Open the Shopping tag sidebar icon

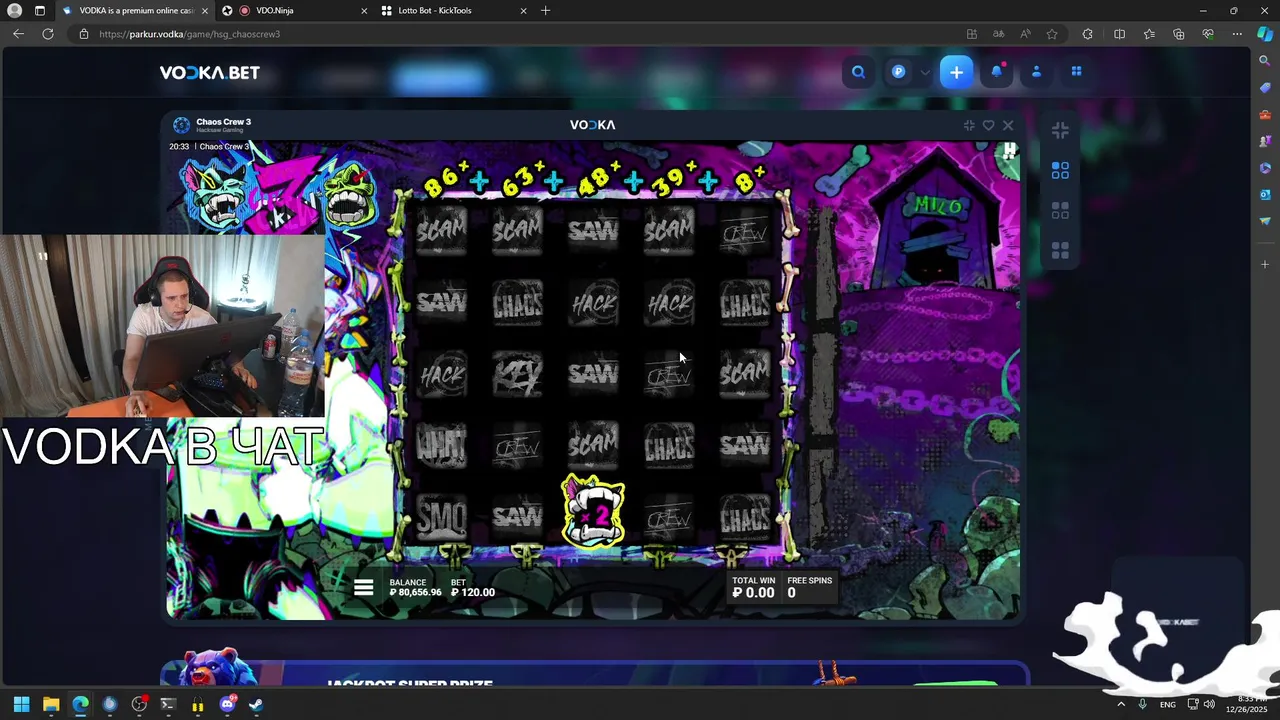pos(1265,88)
